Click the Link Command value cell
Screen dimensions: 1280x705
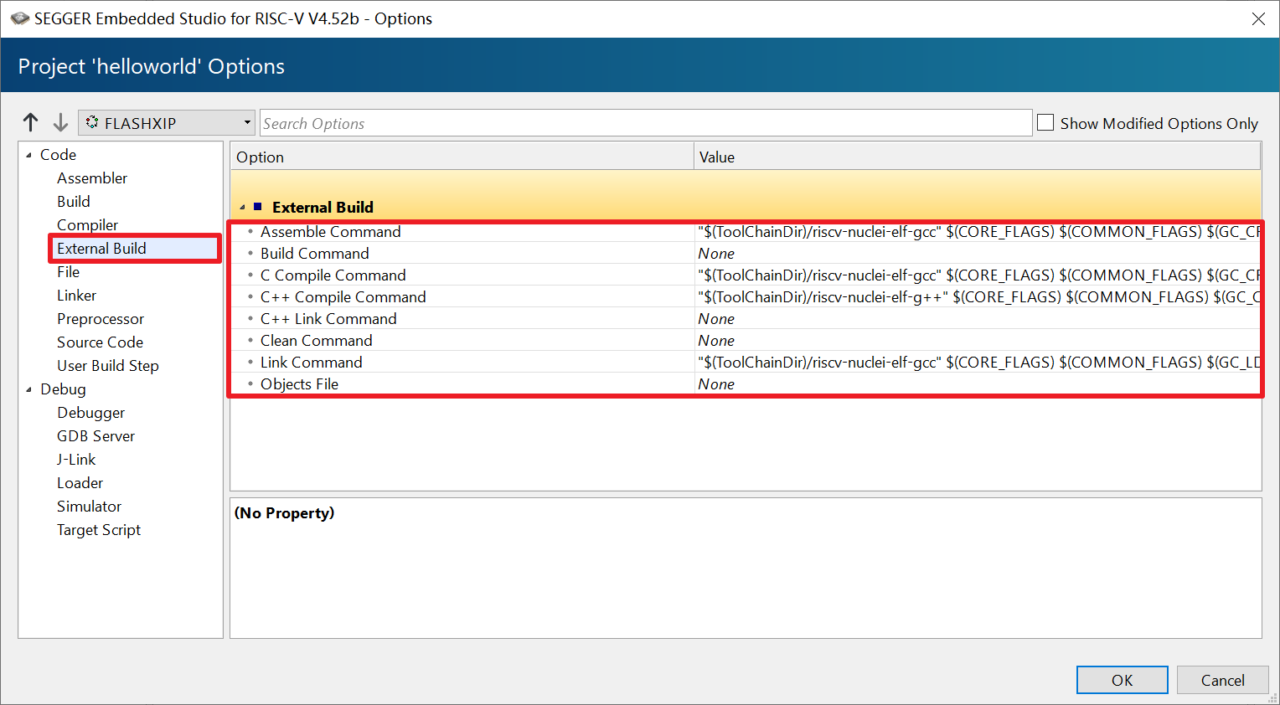975,362
